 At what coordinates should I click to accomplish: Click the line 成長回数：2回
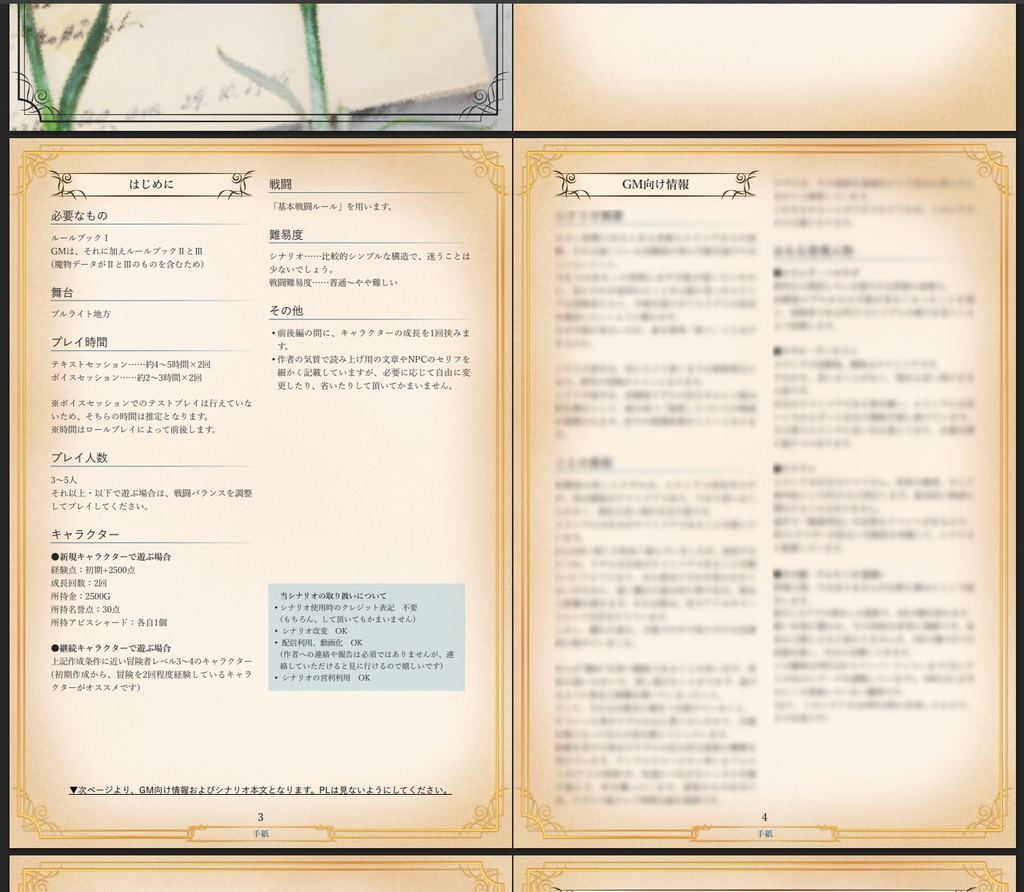click(x=79, y=583)
